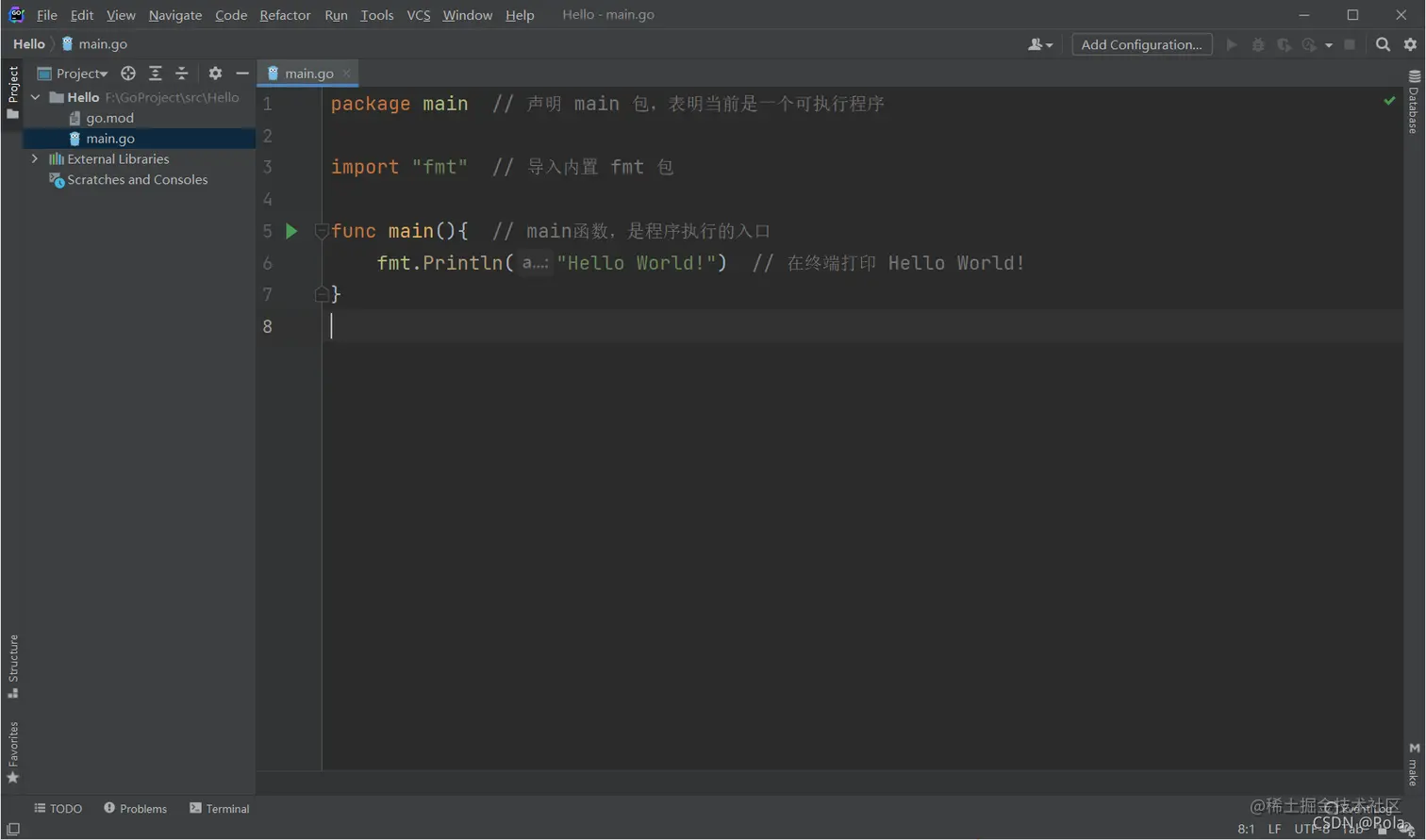Toggle the Database tool window tab

(1414, 102)
